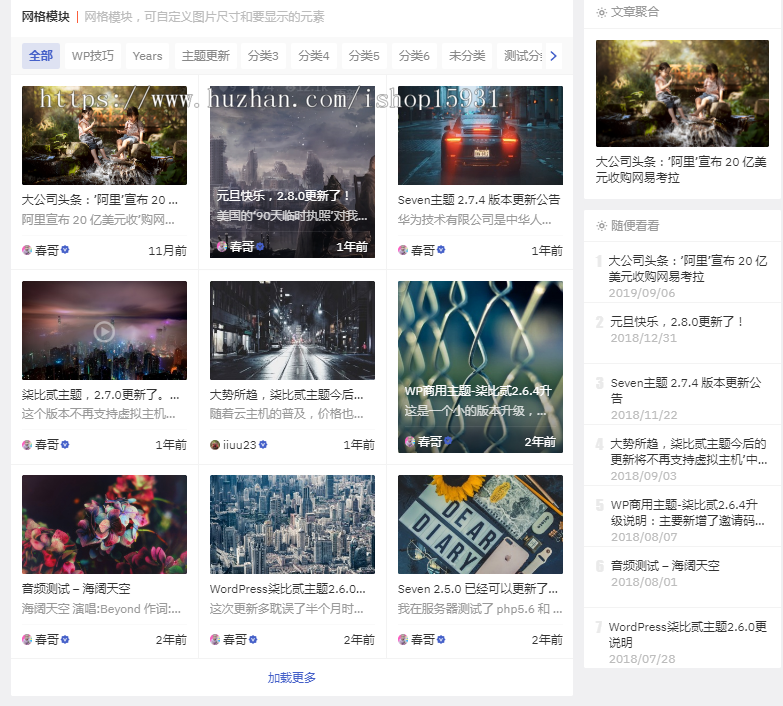The image size is (783, 706).
Task: Open the sidebar featured image of children by water
Action: click(x=682, y=93)
